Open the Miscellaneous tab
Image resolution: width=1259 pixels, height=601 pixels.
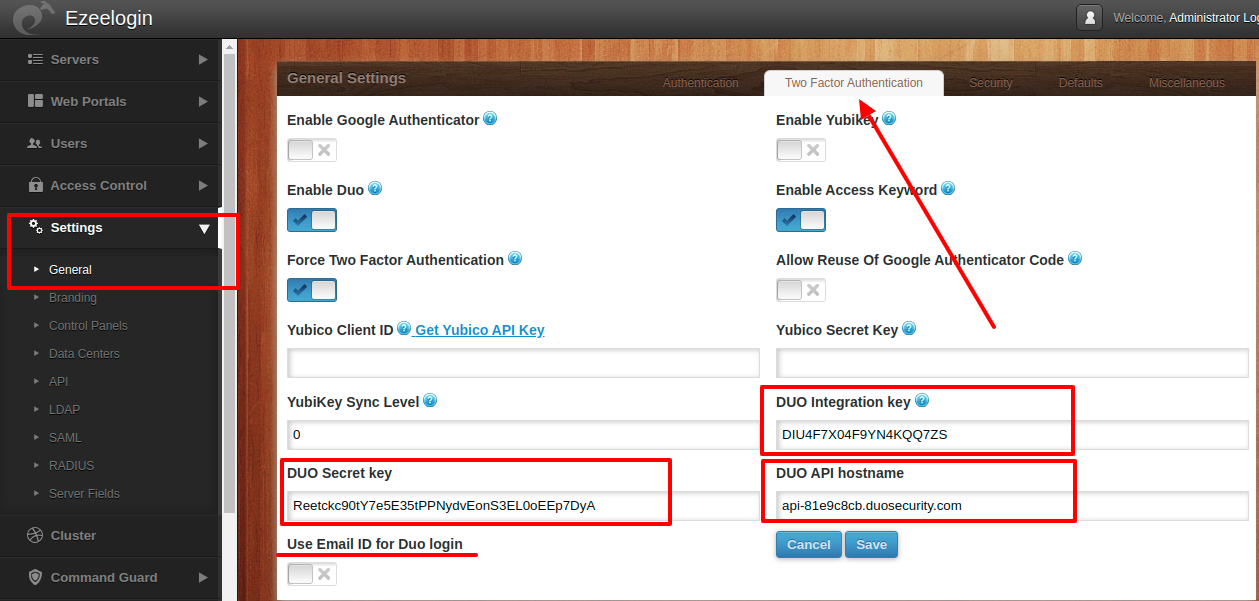pos(1187,83)
